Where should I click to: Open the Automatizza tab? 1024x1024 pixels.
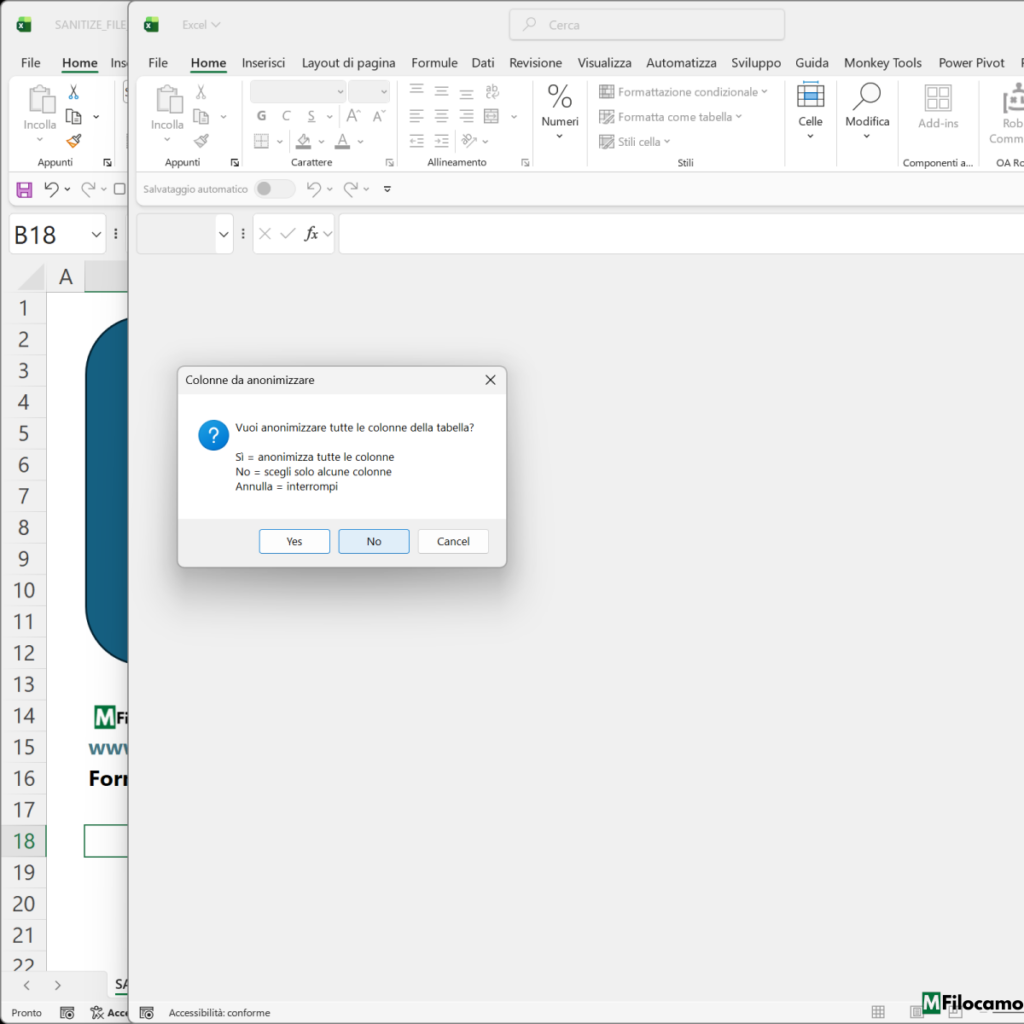681,63
